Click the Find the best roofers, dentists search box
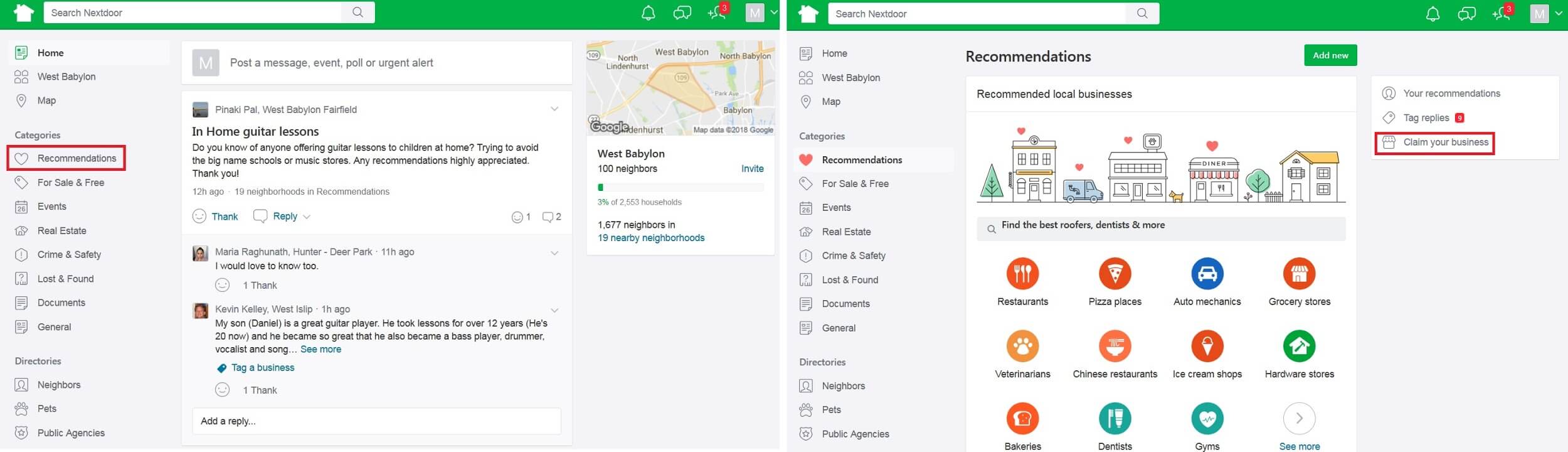 click(1161, 229)
